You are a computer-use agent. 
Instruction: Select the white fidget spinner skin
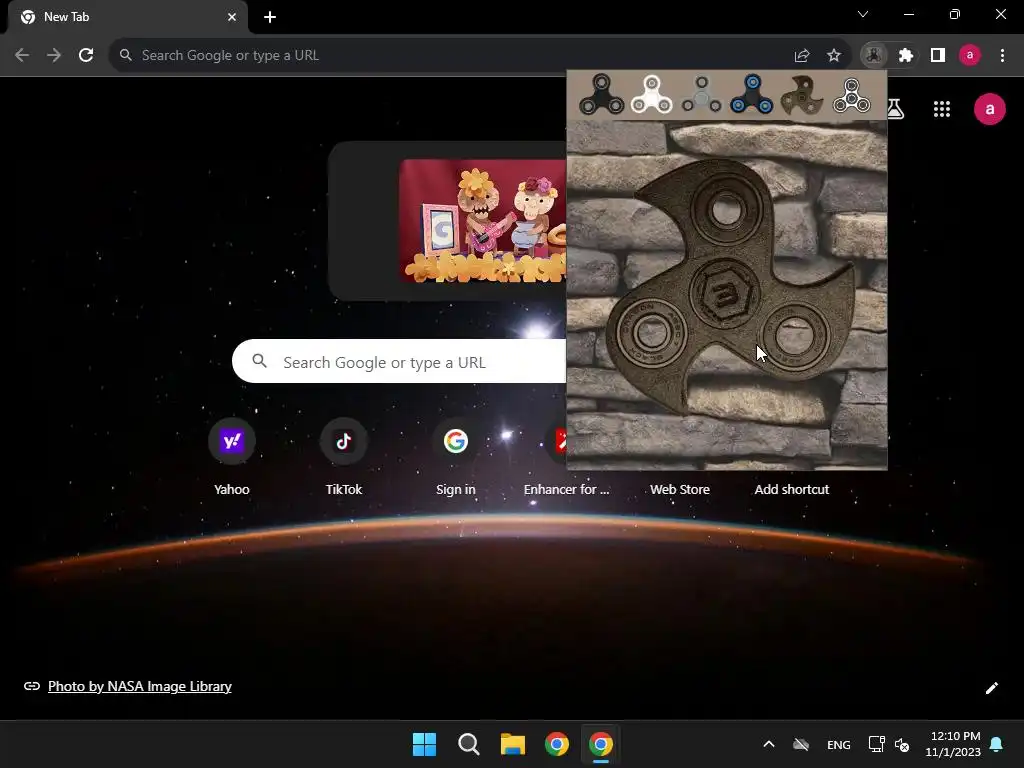tap(651, 95)
